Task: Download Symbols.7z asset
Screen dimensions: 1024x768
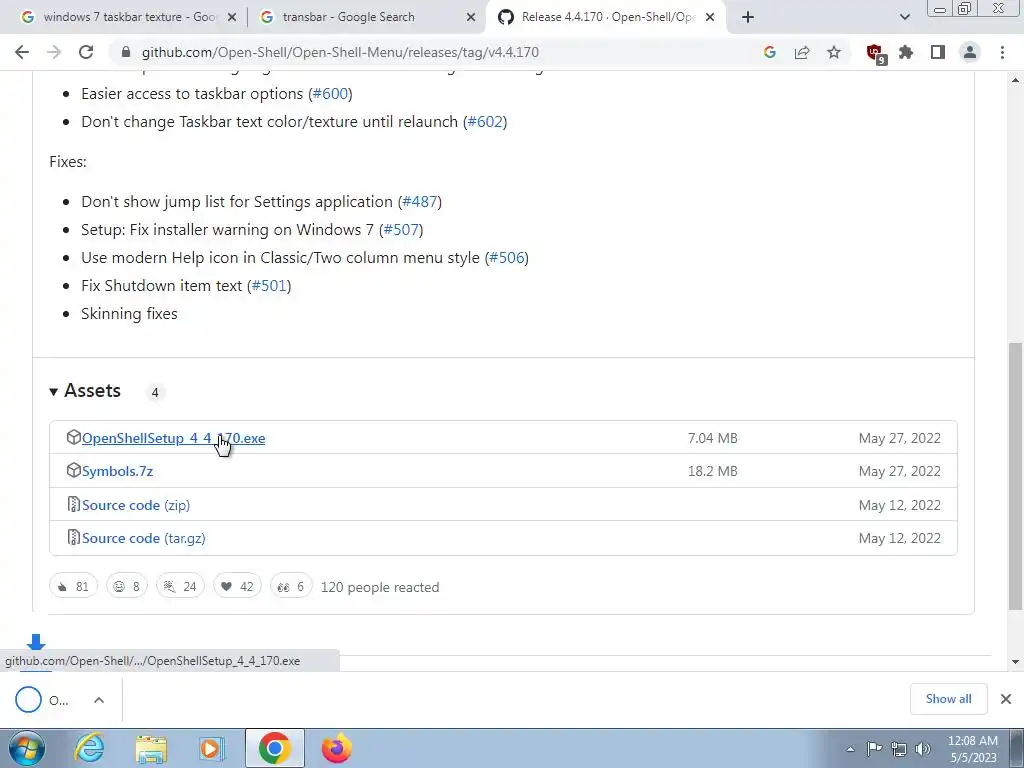Action: [x=118, y=471]
